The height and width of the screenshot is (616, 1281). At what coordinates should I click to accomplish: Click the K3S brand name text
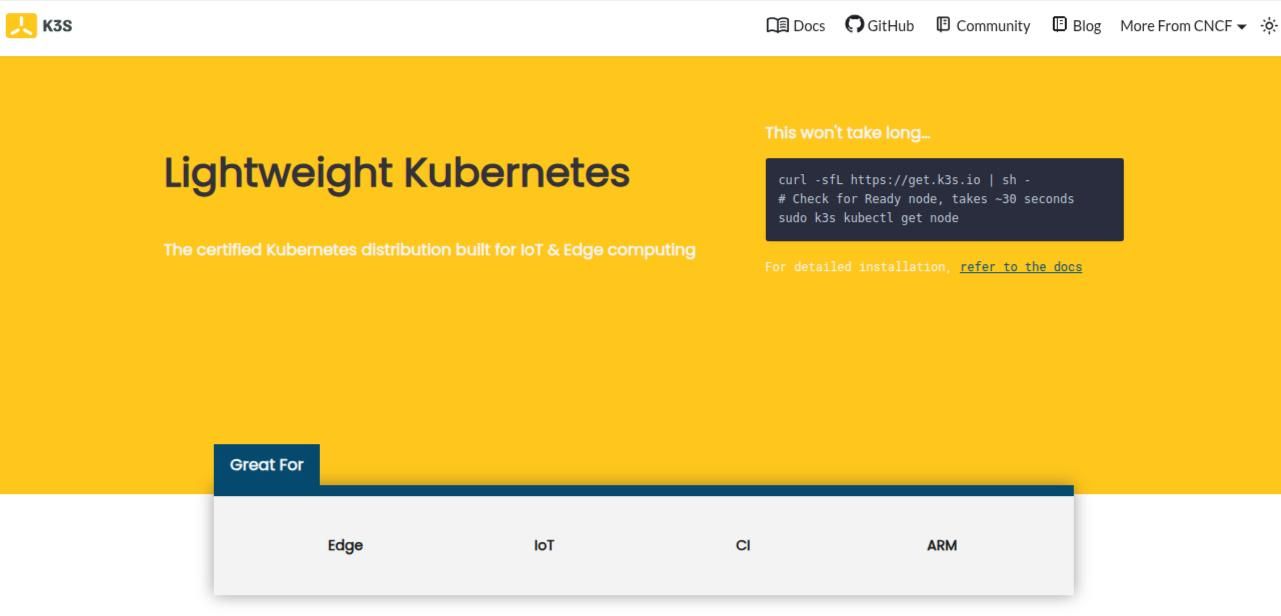pyautogui.click(x=57, y=26)
